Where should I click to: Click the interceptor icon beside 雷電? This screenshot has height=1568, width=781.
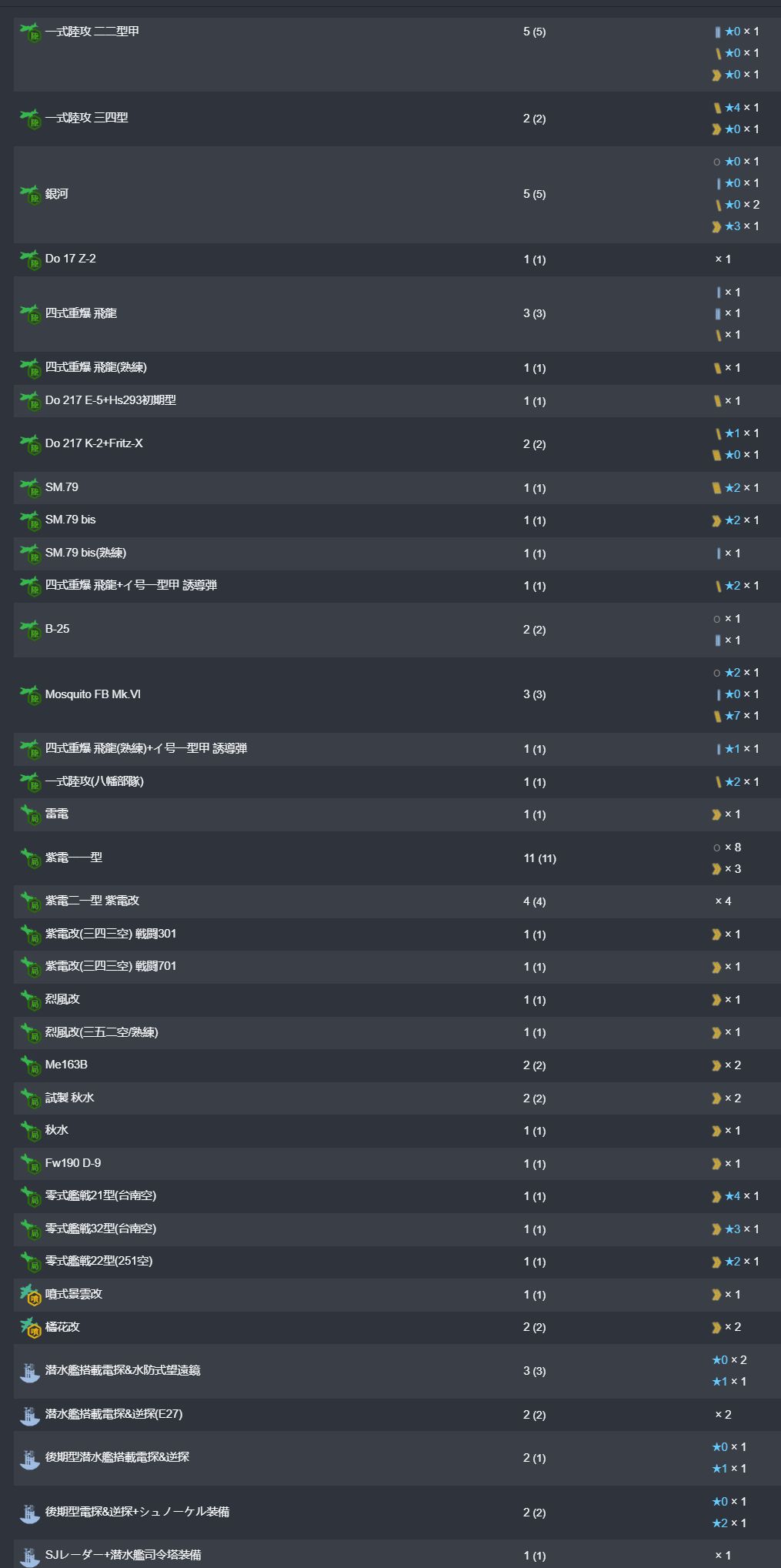[x=30, y=814]
